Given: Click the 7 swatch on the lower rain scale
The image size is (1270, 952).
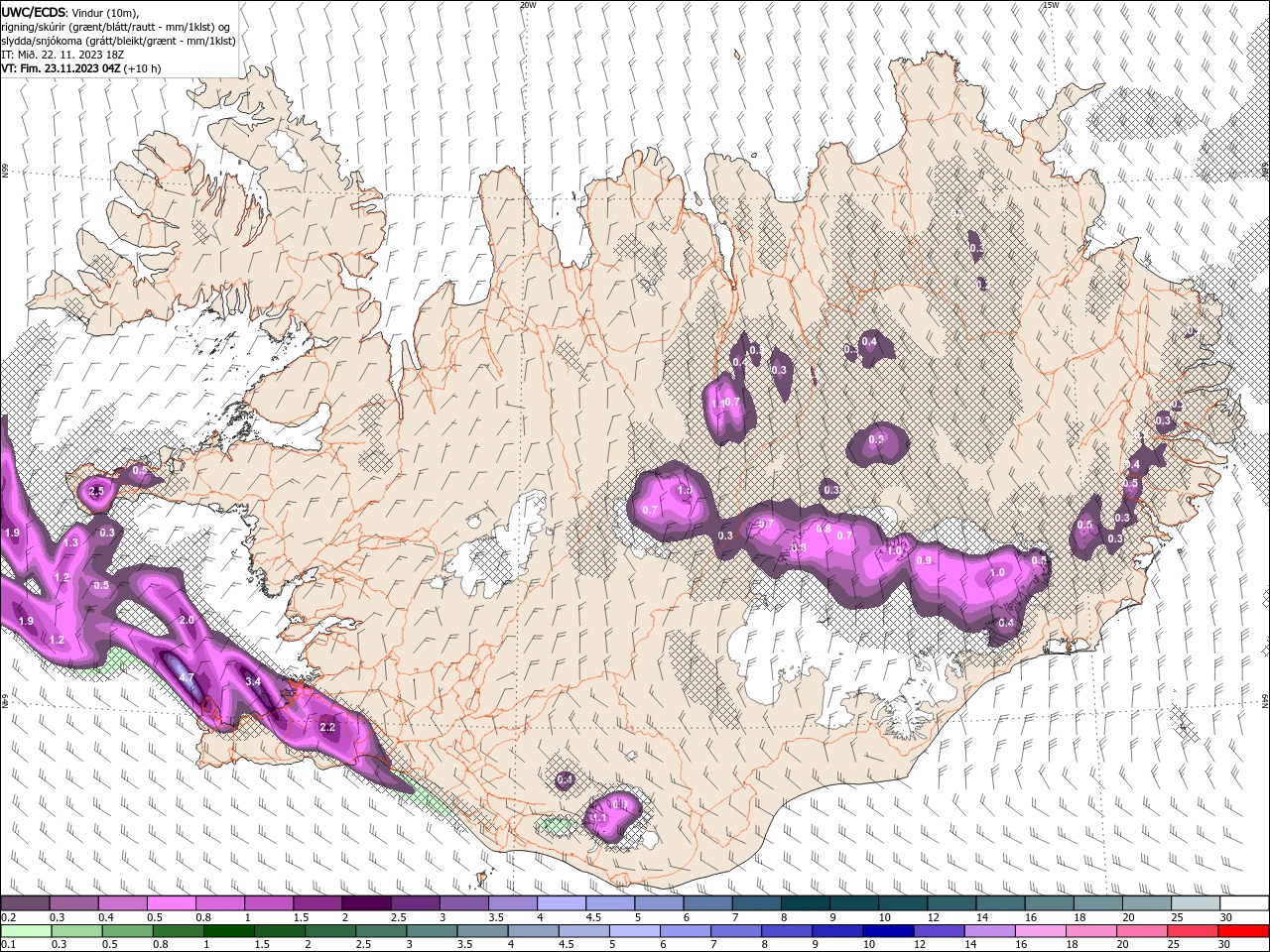Looking at the screenshot, I should [x=735, y=931].
